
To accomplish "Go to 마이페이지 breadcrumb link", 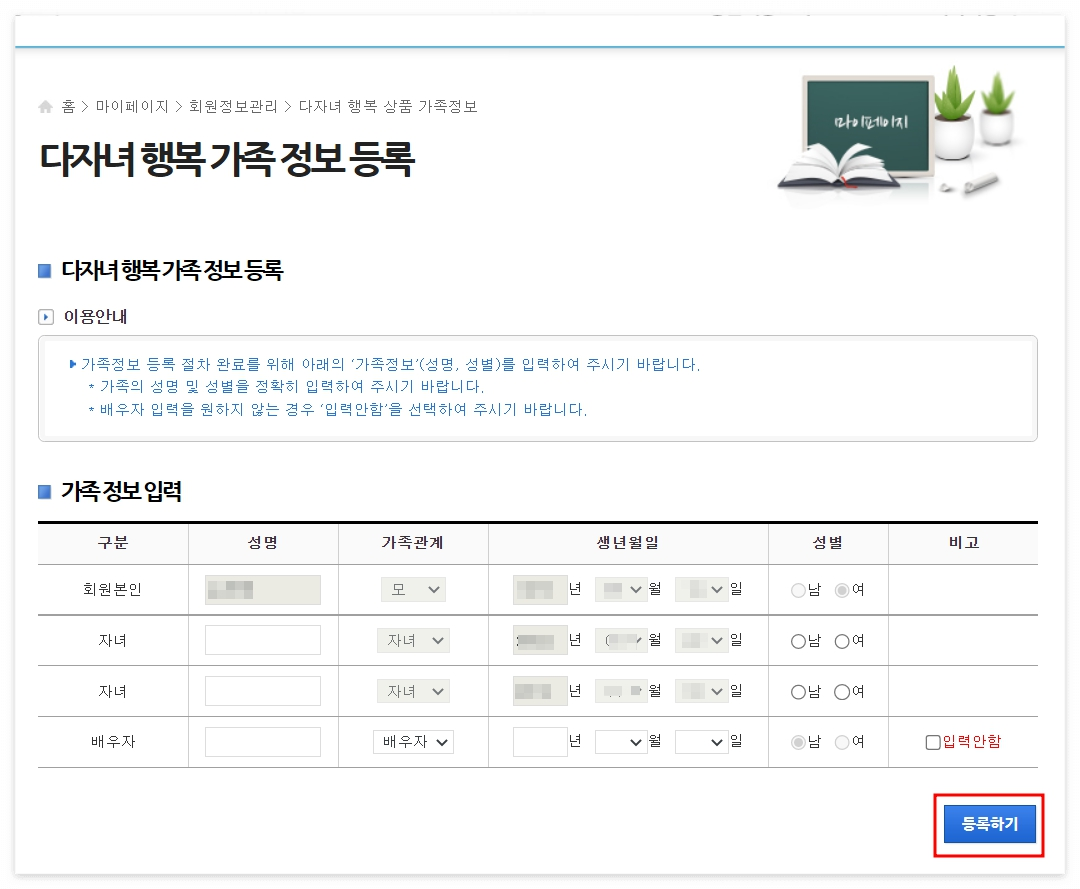I will click(x=132, y=106).
